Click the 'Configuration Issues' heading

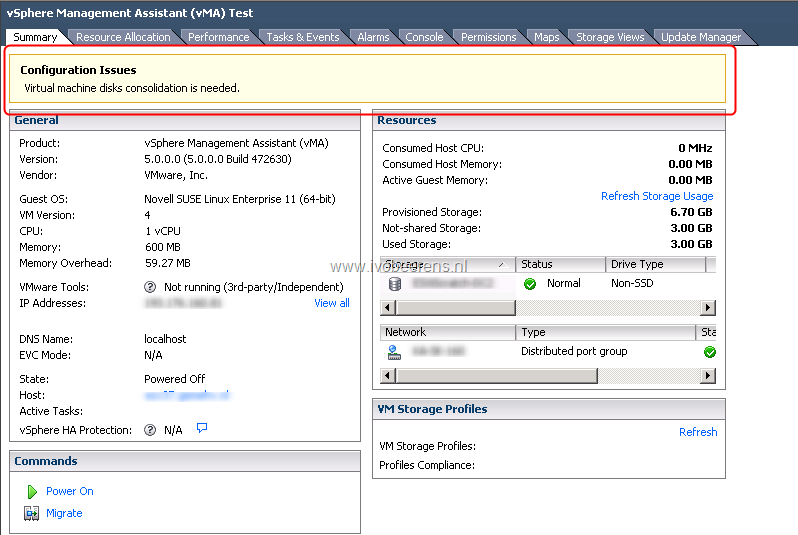[78, 70]
